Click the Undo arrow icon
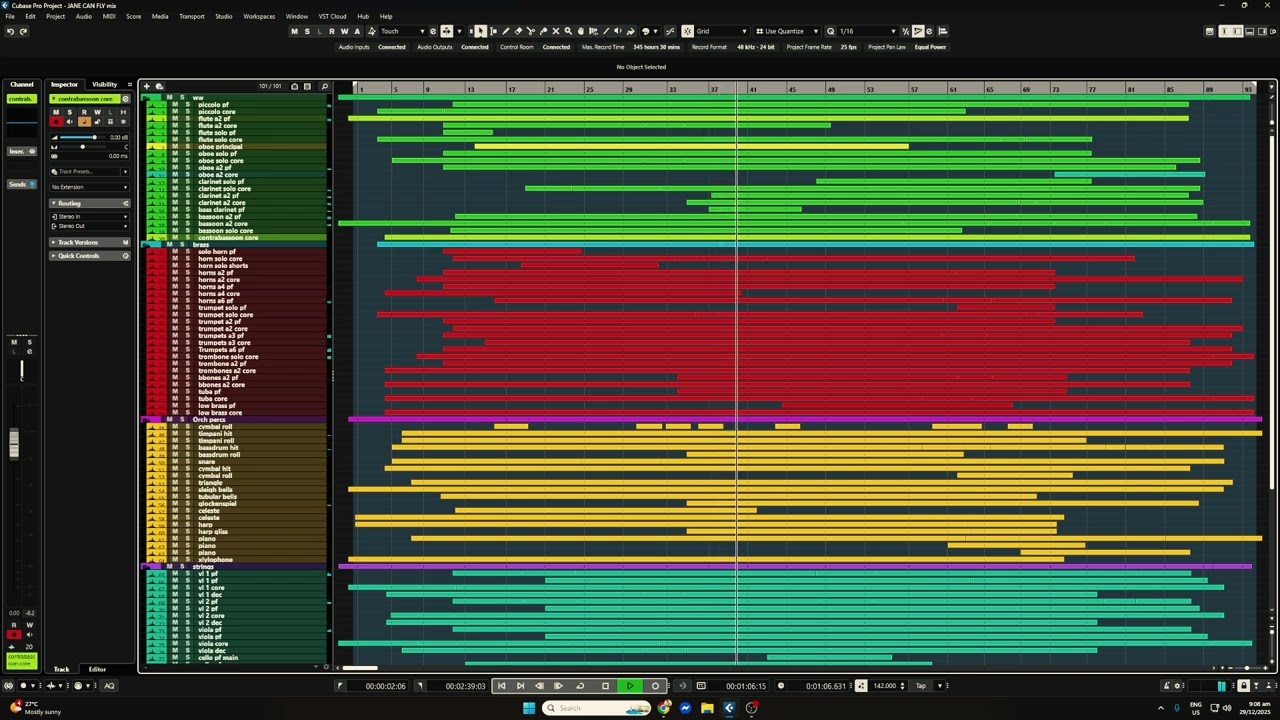 click(x=10, y=31)
